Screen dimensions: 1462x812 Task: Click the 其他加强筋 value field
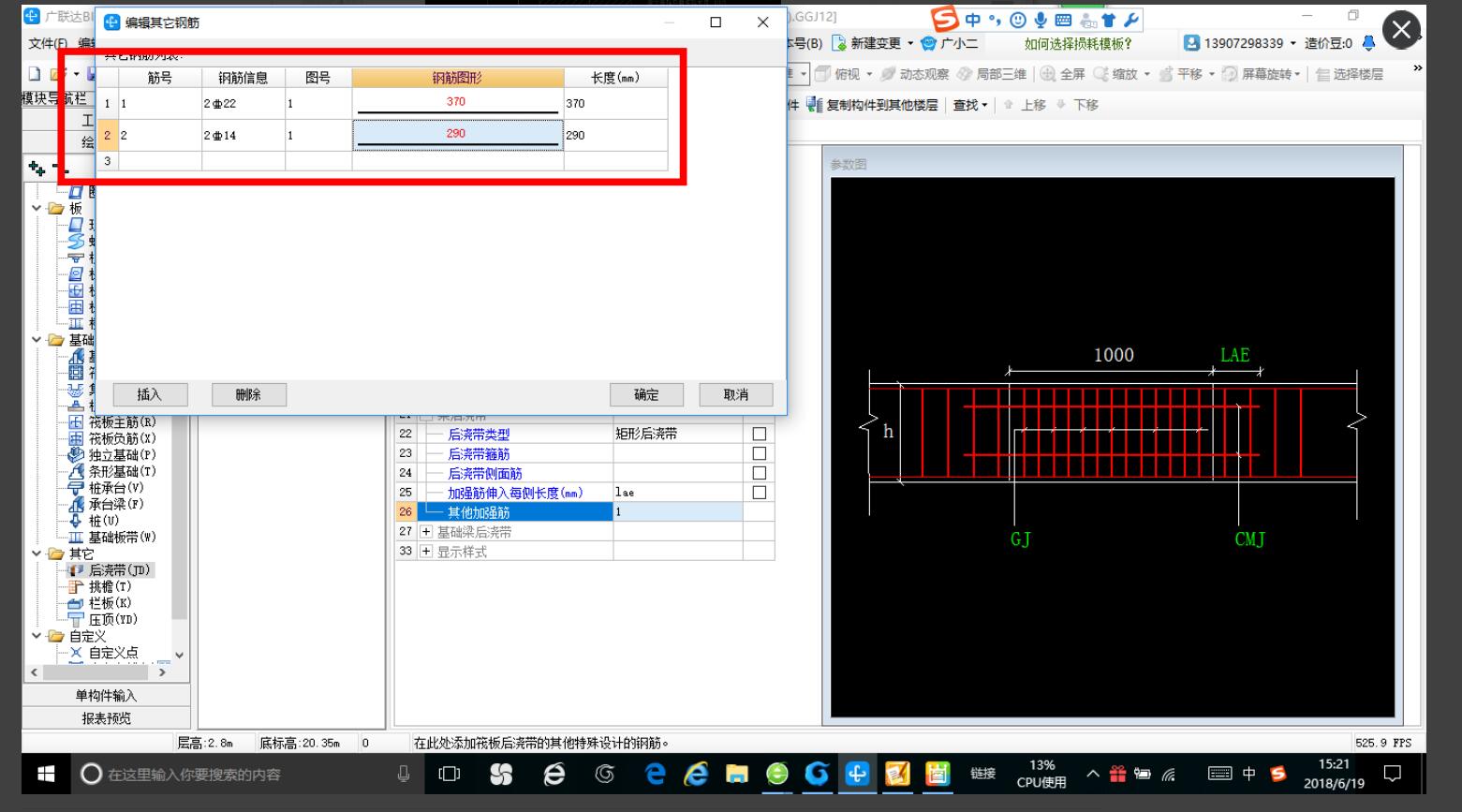[678, 511]
